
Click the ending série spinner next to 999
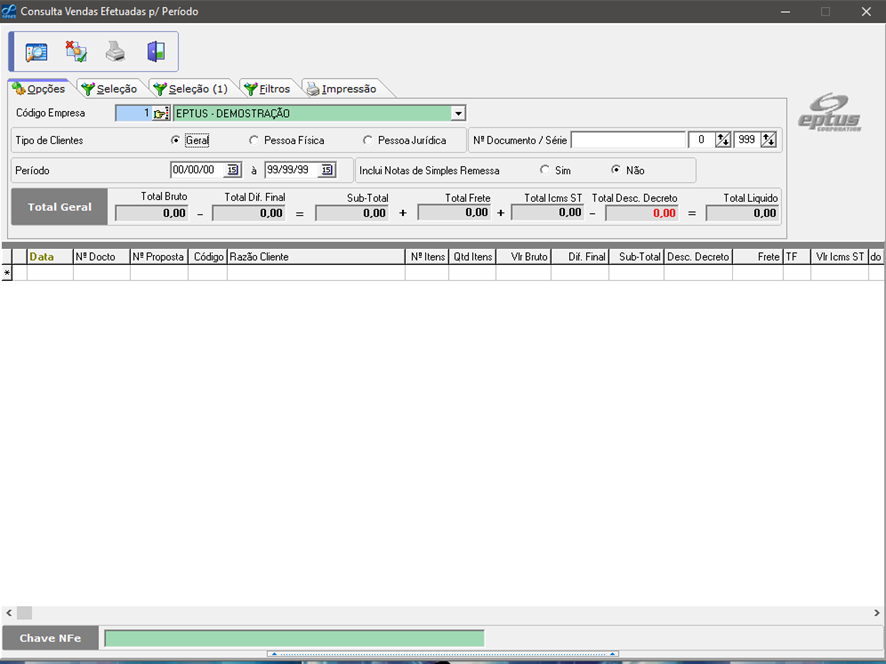click(x=768, y=140)
